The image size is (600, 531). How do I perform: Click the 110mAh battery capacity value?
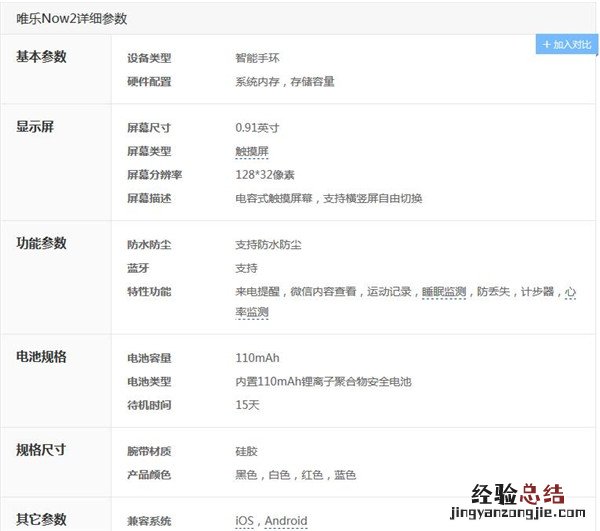(257, 358)
